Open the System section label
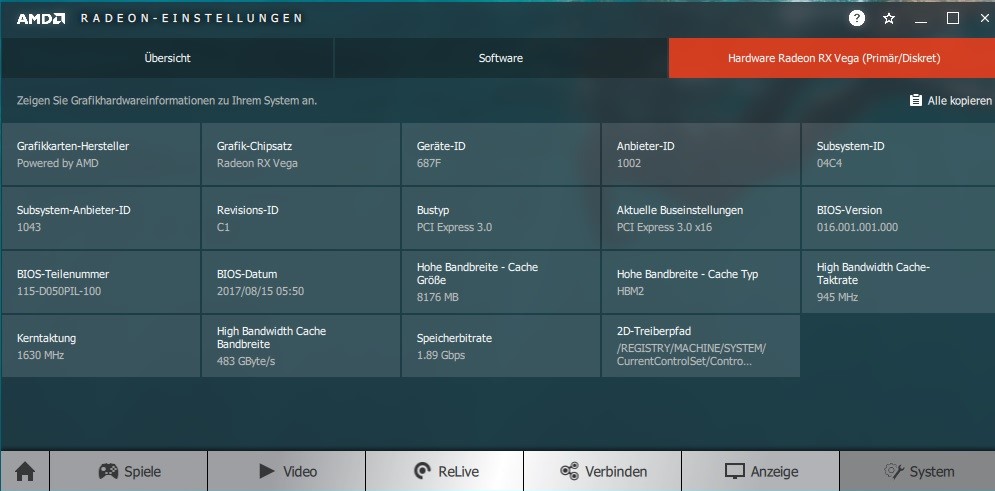 [x=932, y=472]
